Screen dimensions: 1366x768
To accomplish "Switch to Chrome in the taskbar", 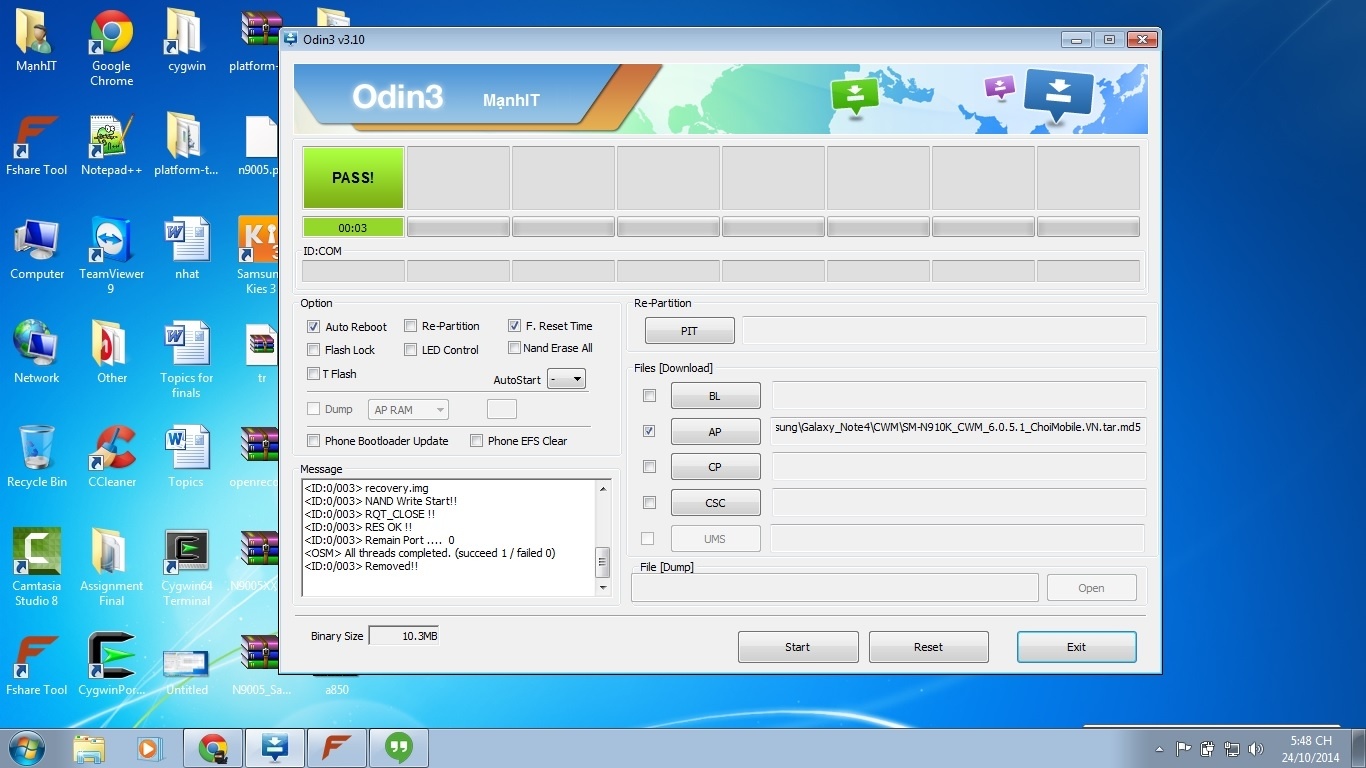I will pyautogui.click(x=212, y=748).
